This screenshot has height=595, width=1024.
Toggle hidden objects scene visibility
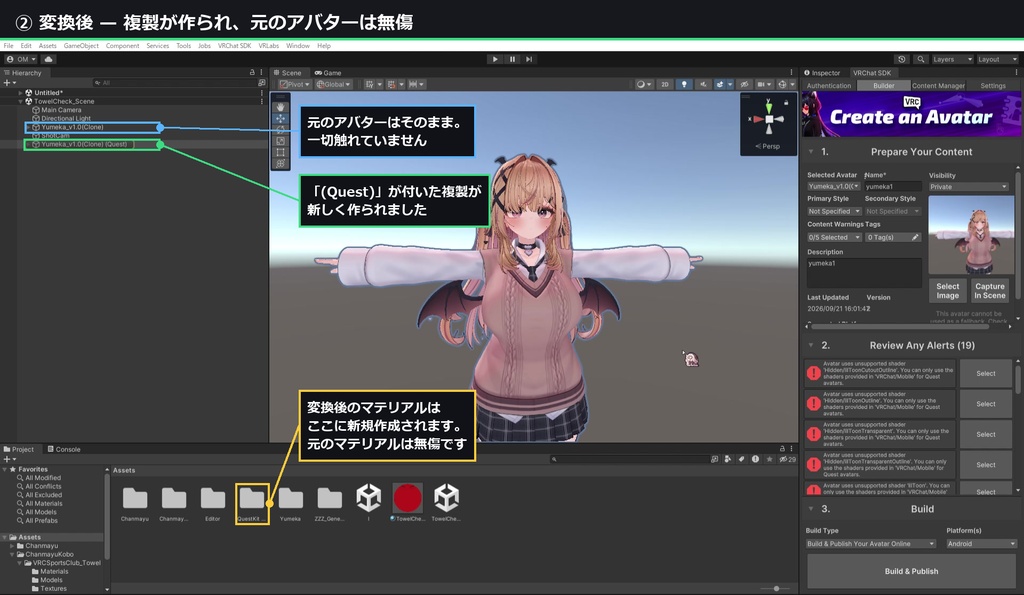click(x=744, y=84)
